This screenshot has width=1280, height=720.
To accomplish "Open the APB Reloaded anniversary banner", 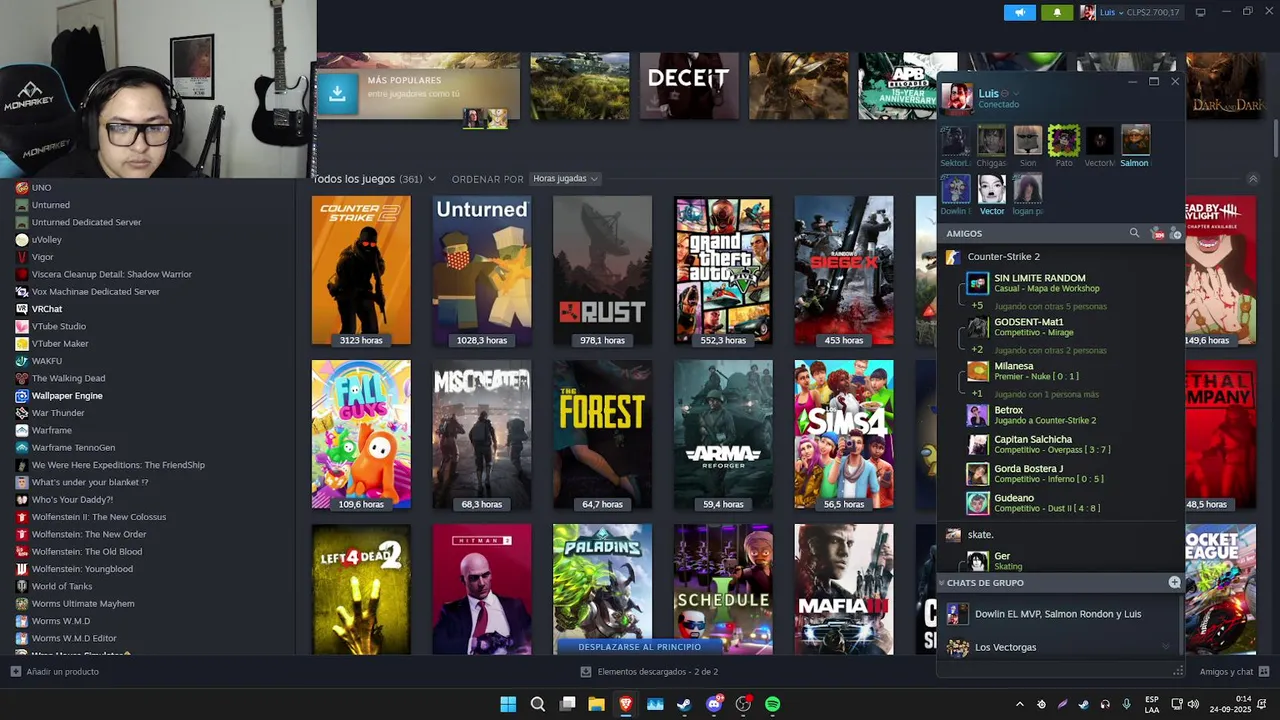I will click(907, 87).
